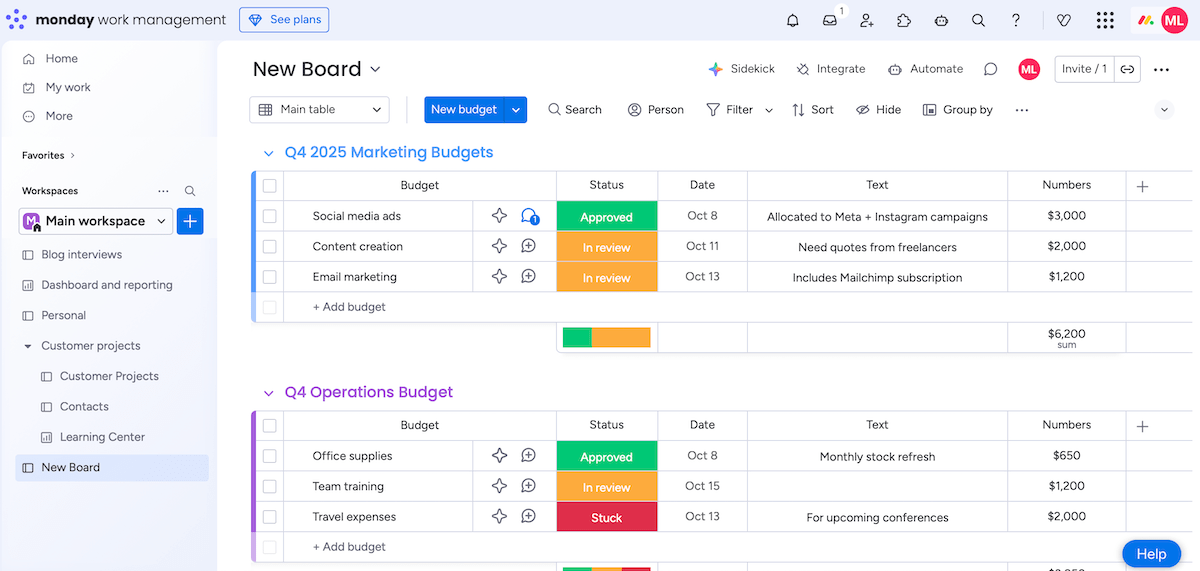This screenshot has width=1200, height=571.
Task: Click the ML profile avatar in top right
Action: click(x=1174, y=20)
